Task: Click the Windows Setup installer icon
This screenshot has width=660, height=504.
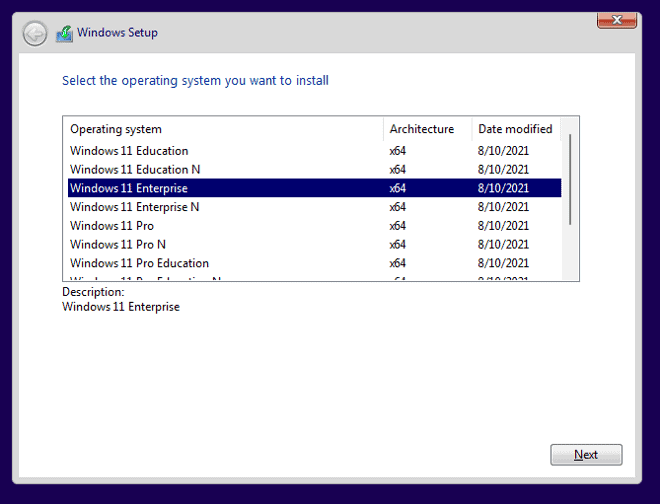Action: 64,33
